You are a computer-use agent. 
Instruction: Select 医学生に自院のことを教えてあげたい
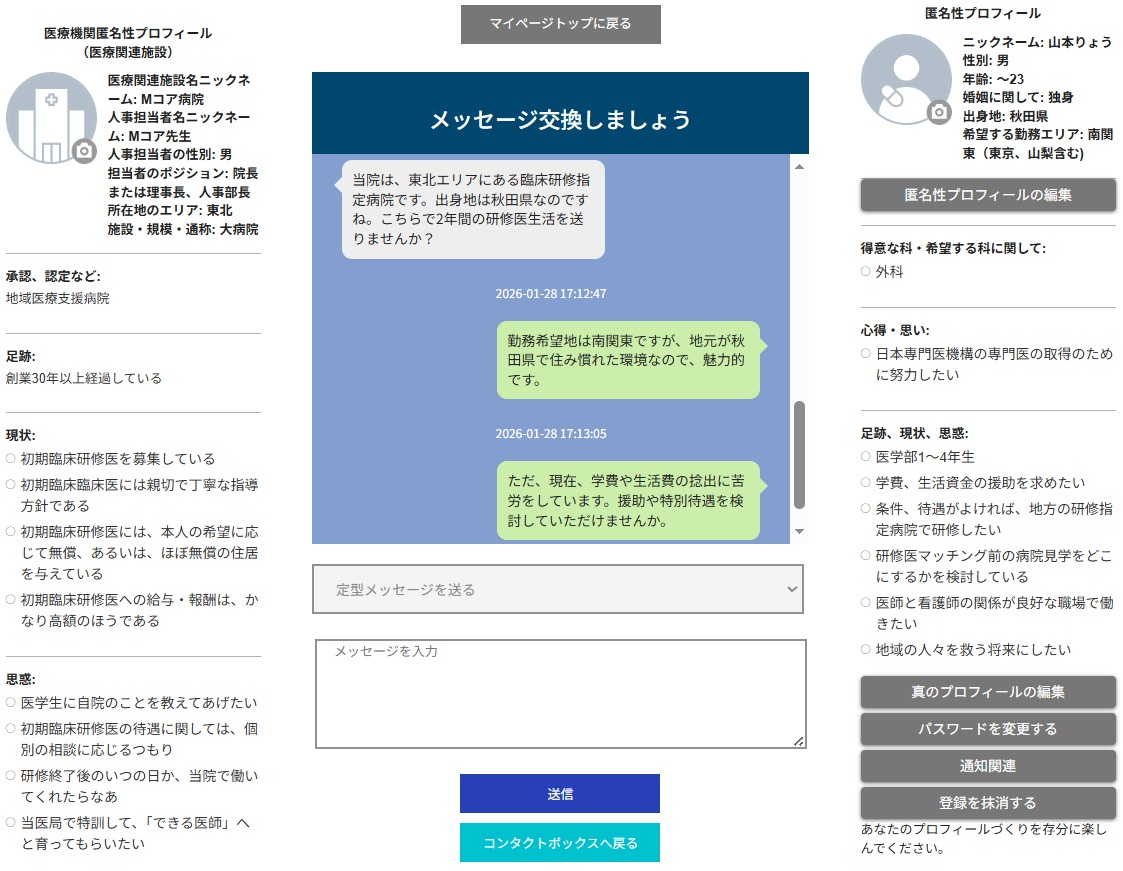[x=10, y=703]
